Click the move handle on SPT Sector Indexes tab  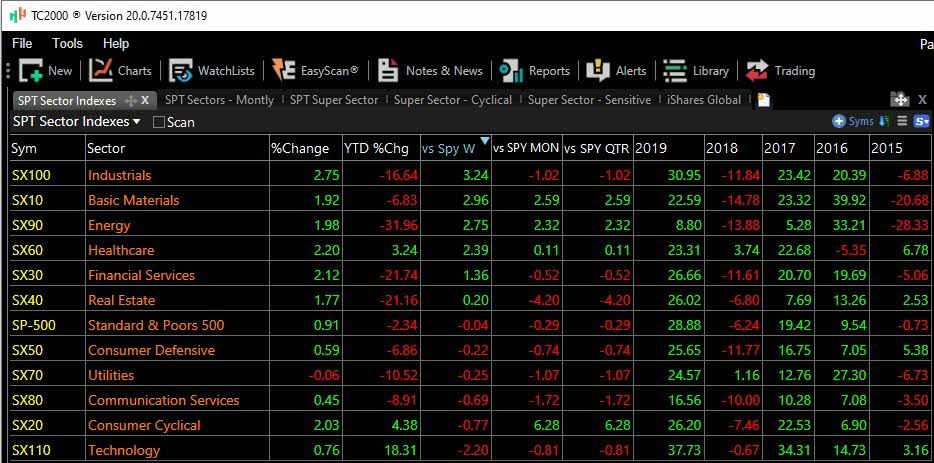130,101
